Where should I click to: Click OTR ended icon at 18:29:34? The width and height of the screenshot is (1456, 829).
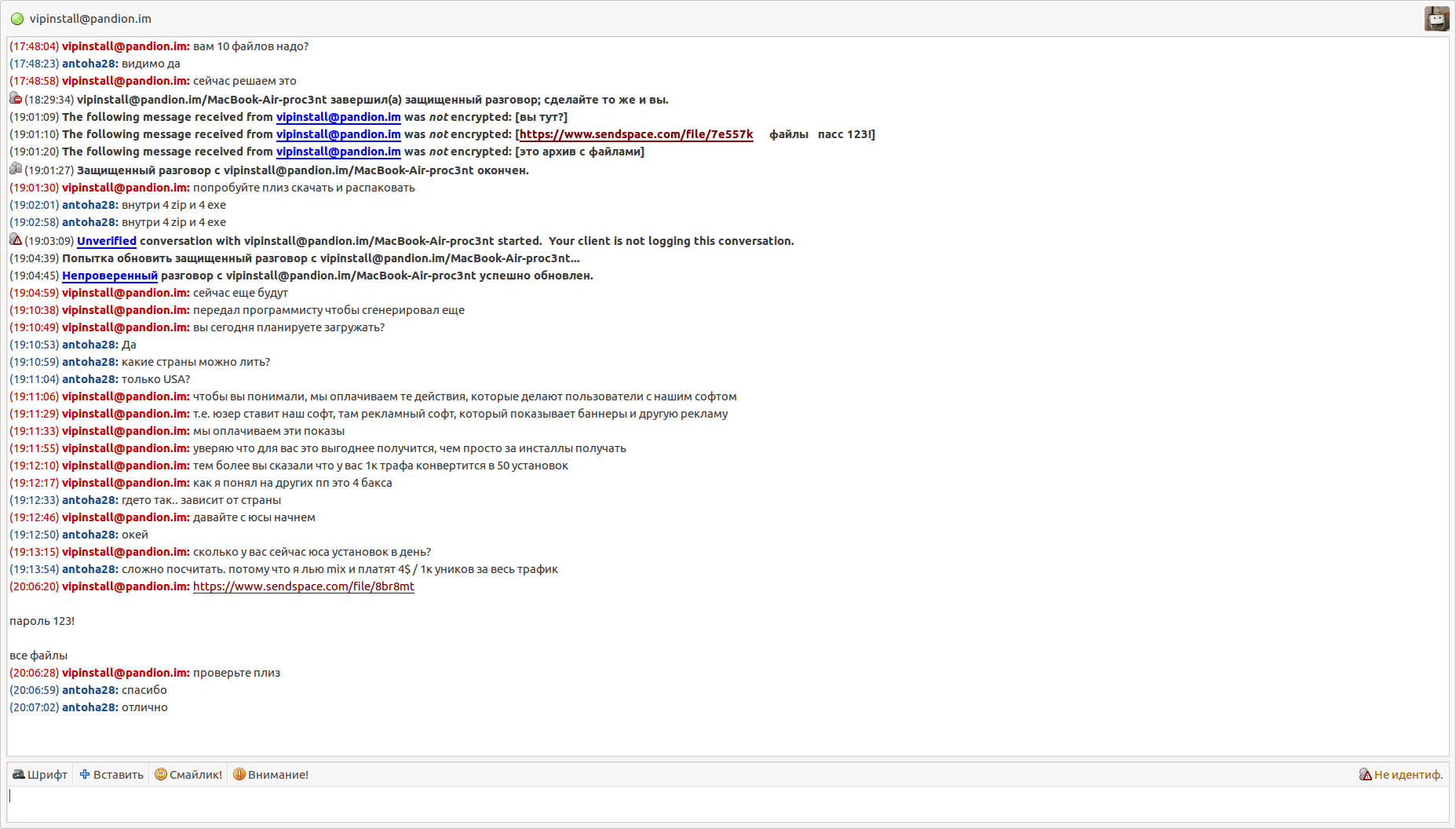16,98
